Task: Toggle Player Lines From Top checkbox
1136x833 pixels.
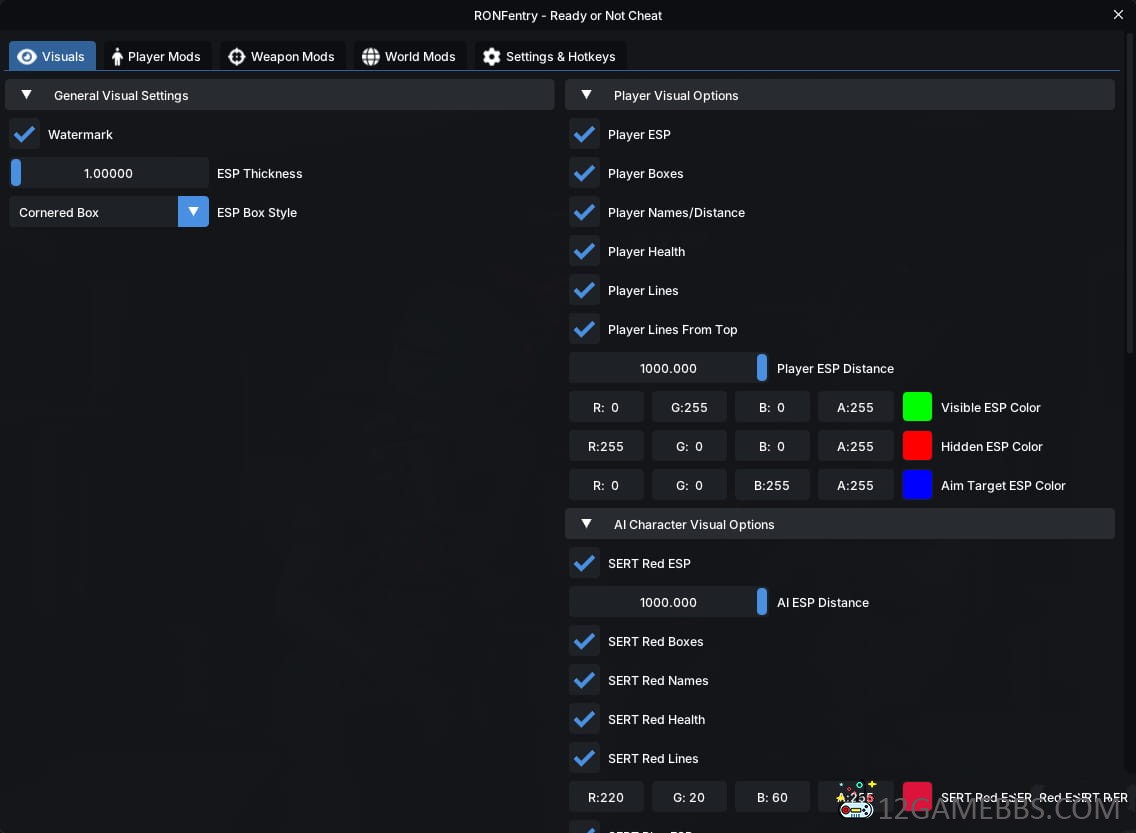Action: [585, 330]
